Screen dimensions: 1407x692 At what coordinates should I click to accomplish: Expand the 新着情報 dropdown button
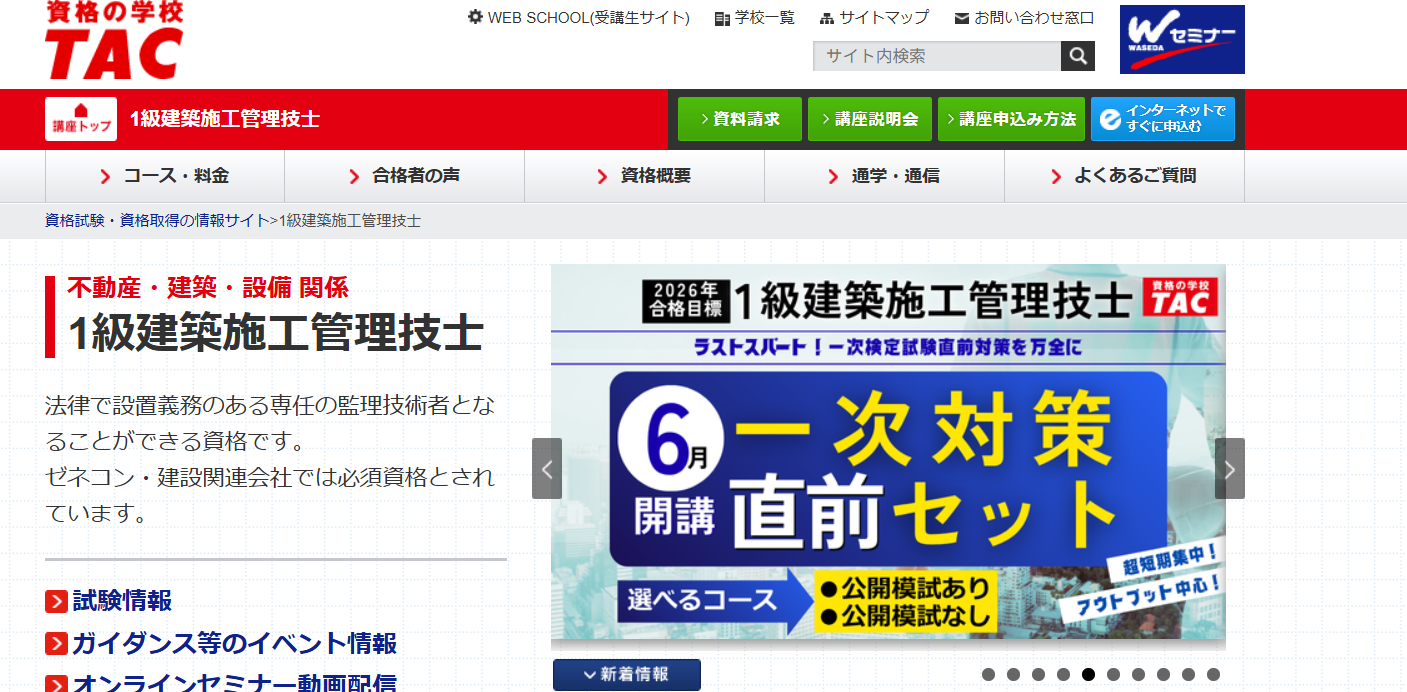[627, 675]
